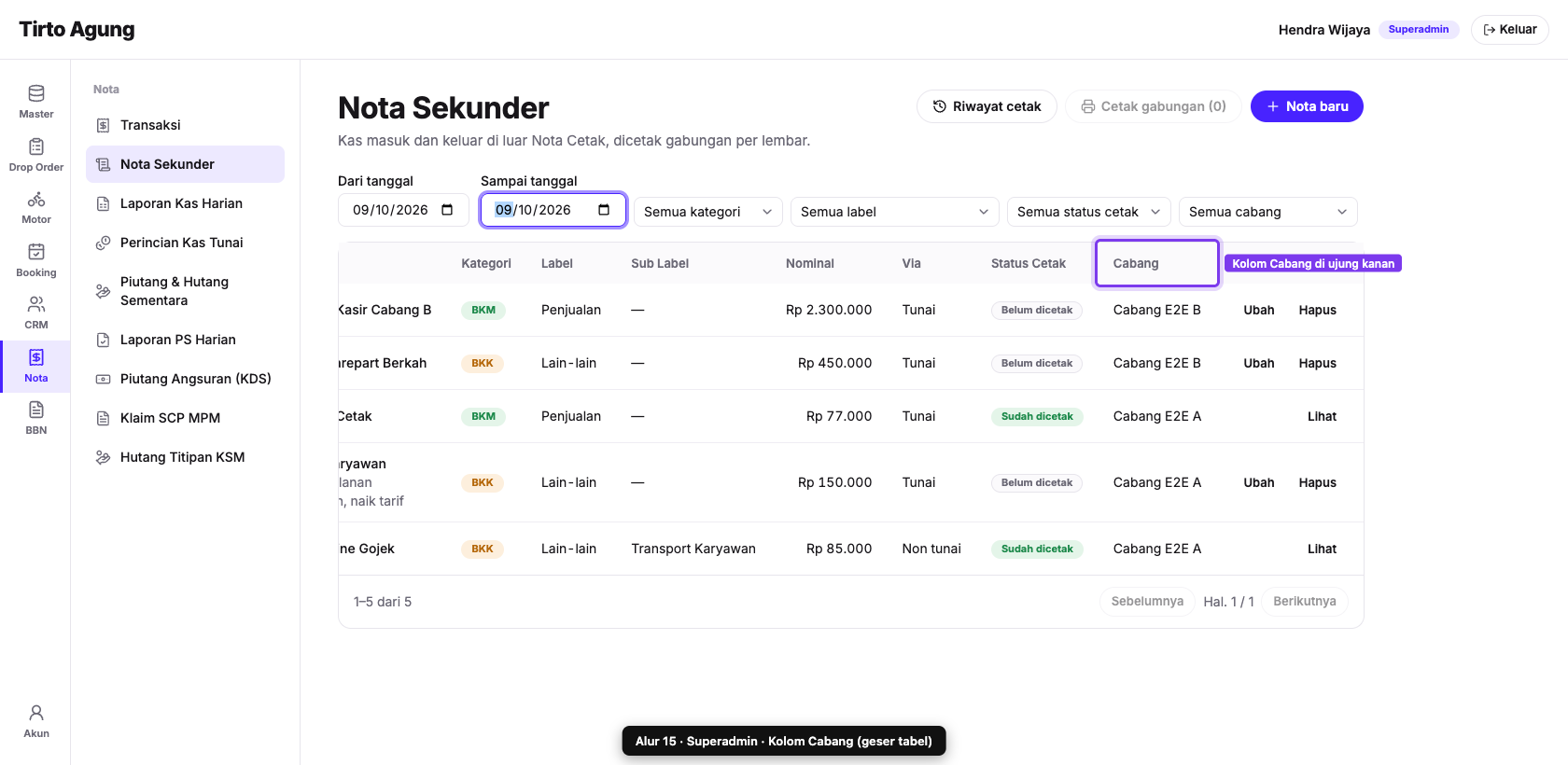Switch to the Nota section tab
Screen dimensions: 1568x765
tap(35, 366)
